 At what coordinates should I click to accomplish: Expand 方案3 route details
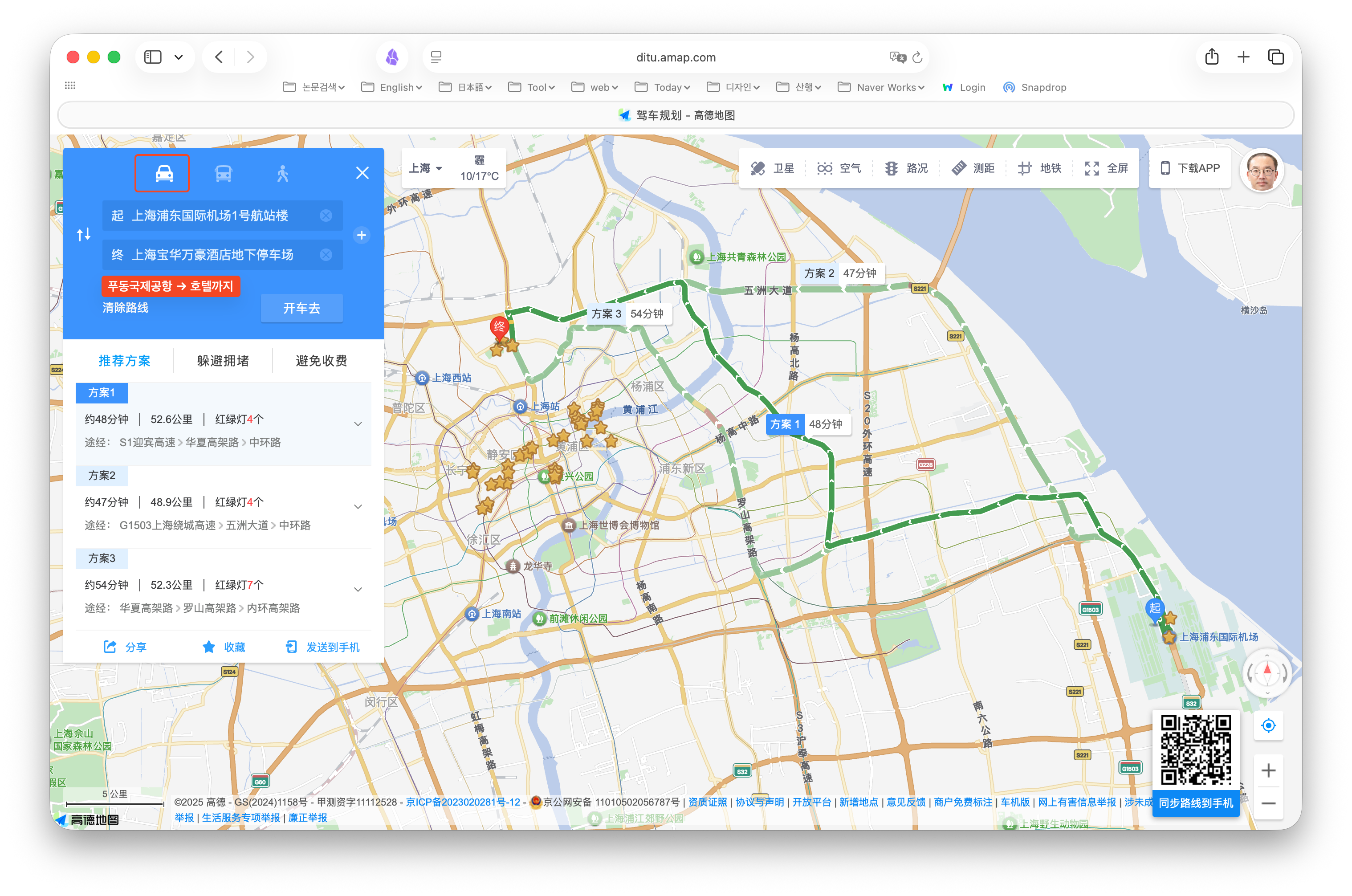(x=358, y=589)
